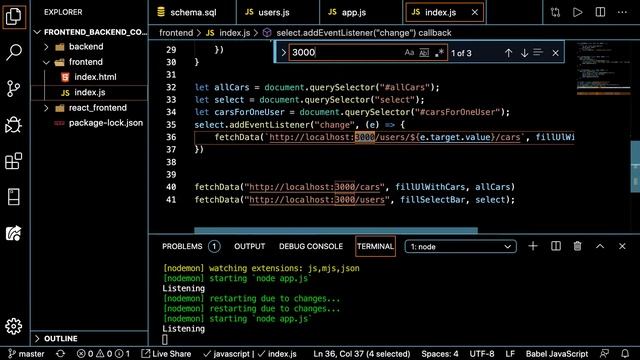Kill the terminal with trash icon
This screenshot has height=360, width=640.
pyautogui.click(x=577, y=246)
